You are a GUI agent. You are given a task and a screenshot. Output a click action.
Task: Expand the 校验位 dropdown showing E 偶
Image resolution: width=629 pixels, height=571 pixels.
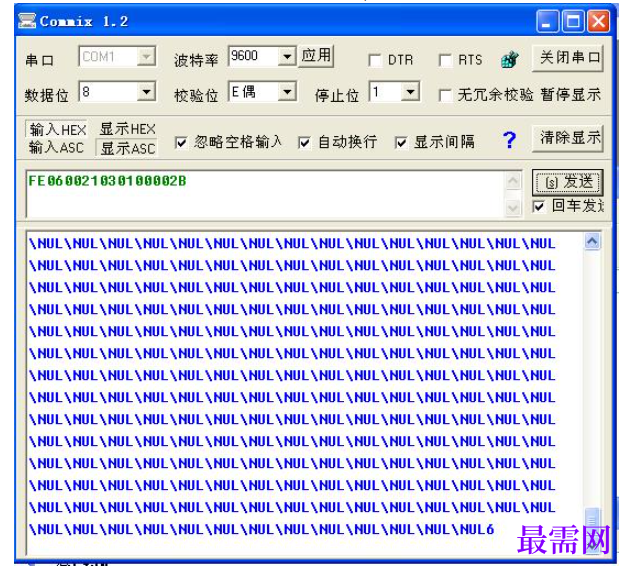[x=287, y=91]
